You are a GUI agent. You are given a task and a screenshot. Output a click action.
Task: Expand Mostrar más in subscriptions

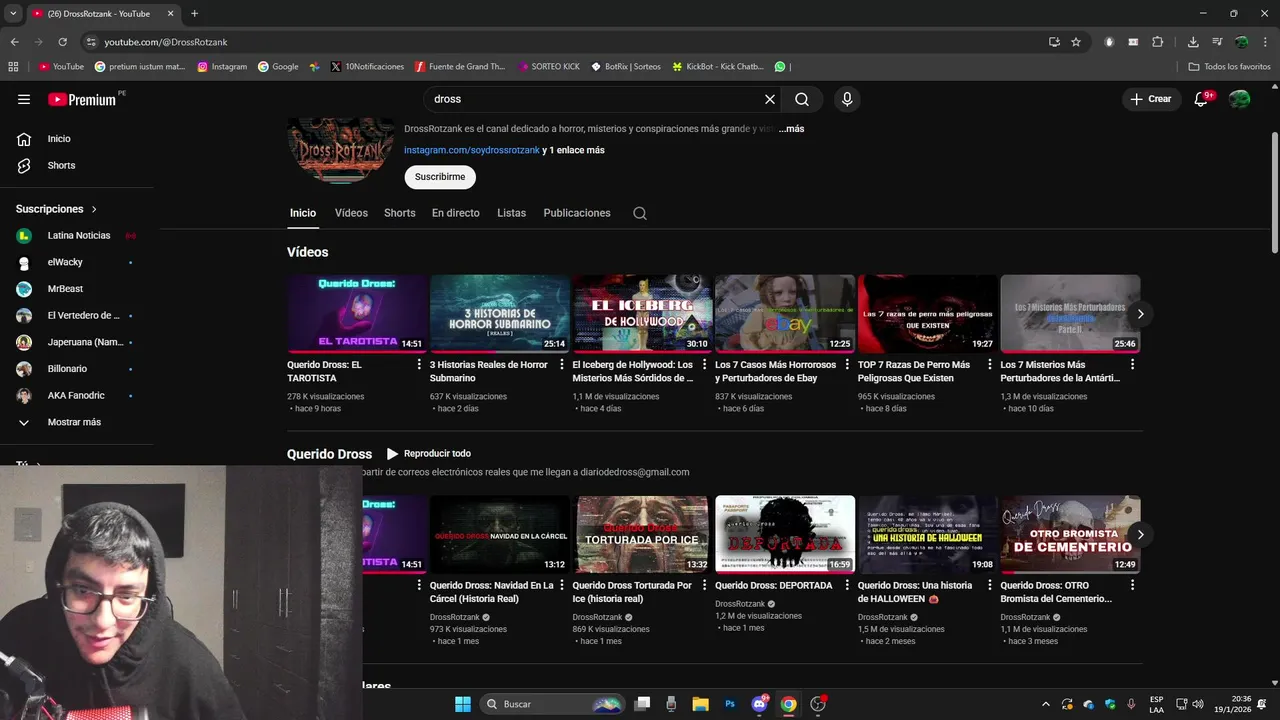pos(76,422)
